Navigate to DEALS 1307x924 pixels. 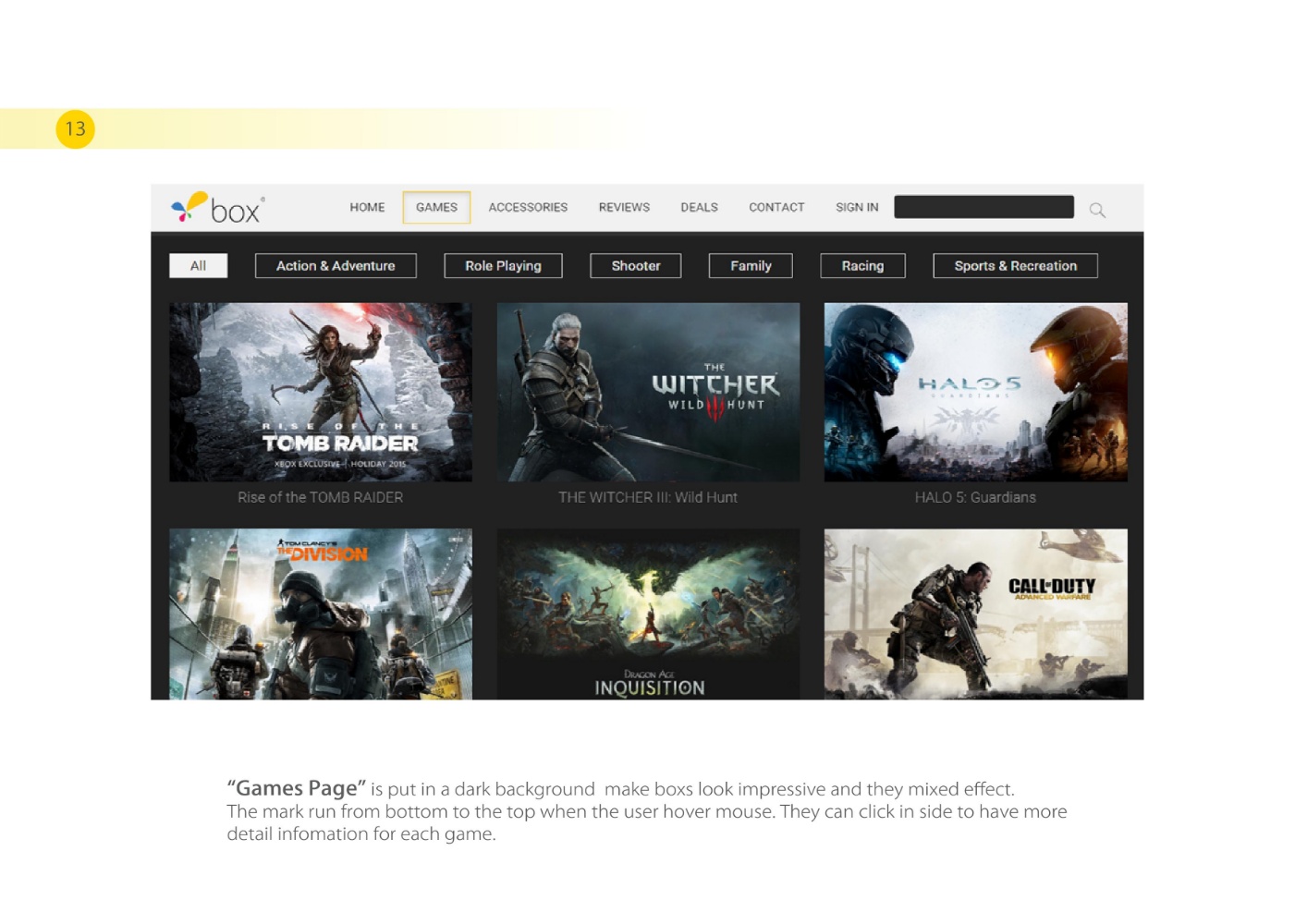[699, 208]
